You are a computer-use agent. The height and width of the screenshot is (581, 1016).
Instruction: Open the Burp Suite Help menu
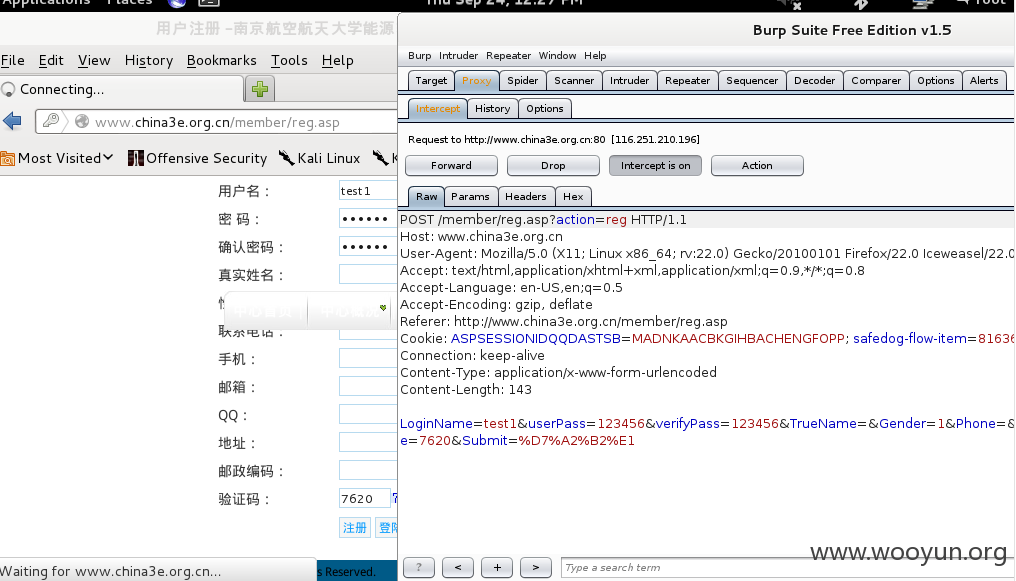[595, 56]
